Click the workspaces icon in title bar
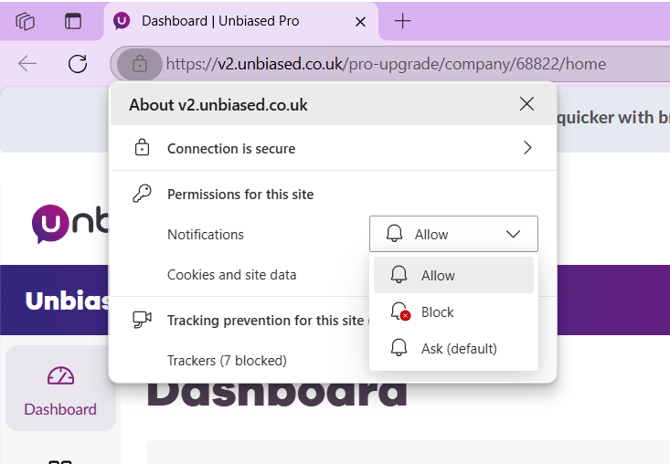 coord(26,21)
